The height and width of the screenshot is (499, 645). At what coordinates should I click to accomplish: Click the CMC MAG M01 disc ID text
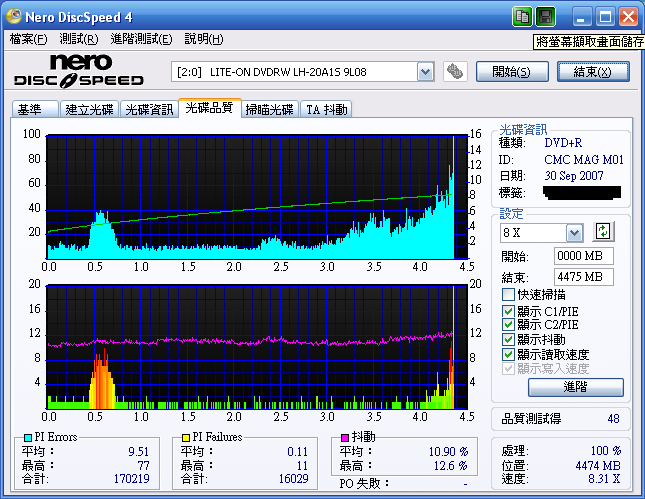[584, 160]
